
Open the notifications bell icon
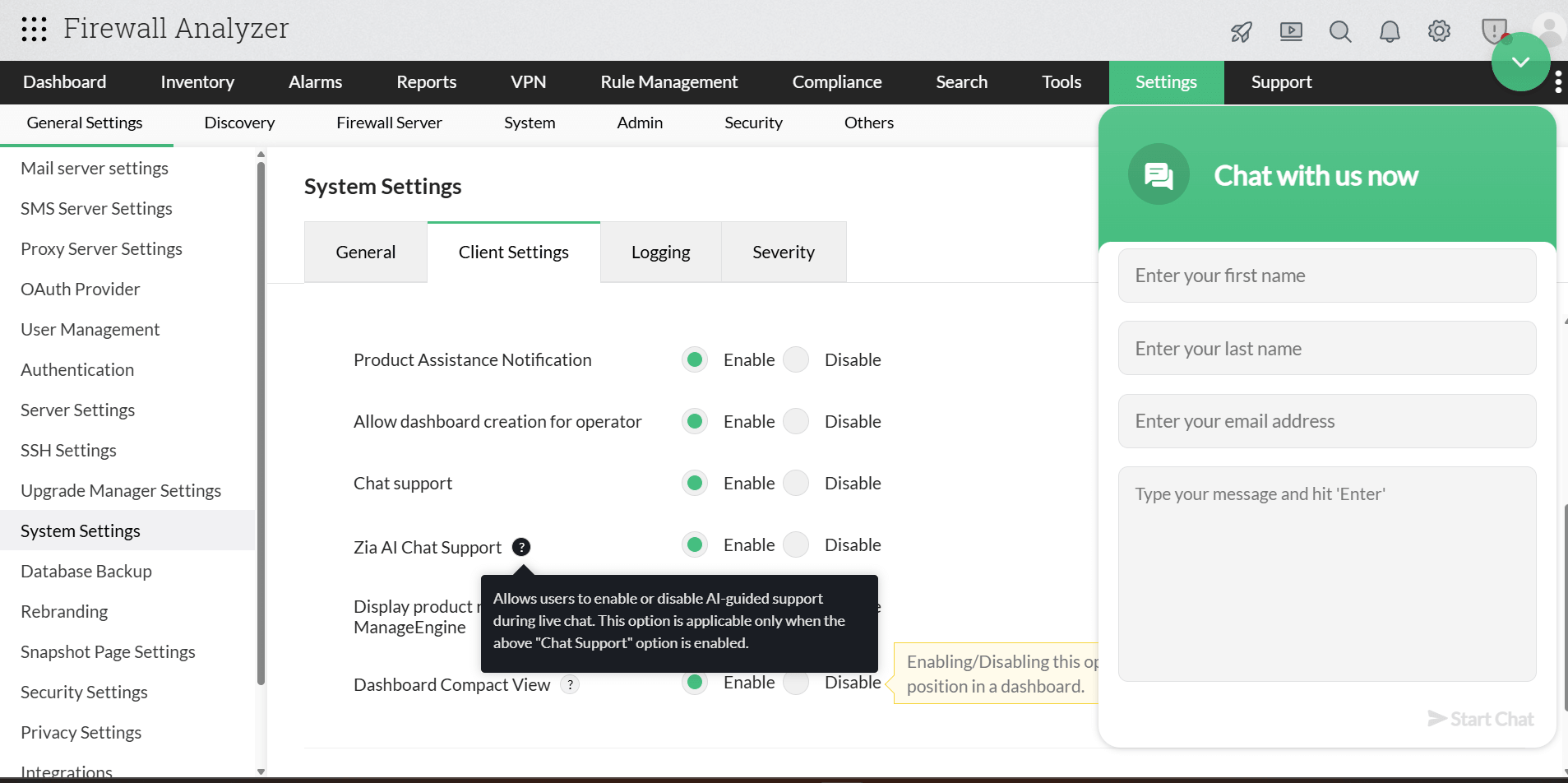(x=1390, y=32)
